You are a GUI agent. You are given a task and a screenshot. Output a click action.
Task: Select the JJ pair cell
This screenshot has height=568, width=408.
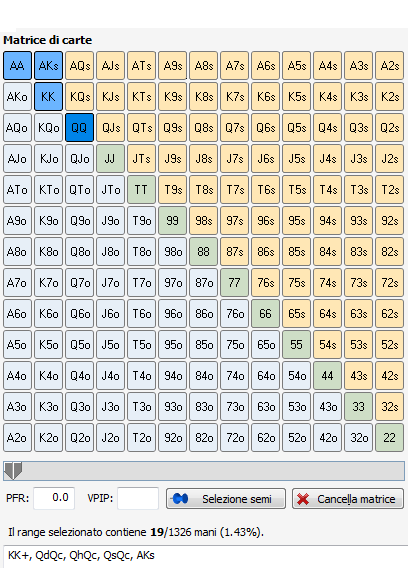tap(111, 159)
